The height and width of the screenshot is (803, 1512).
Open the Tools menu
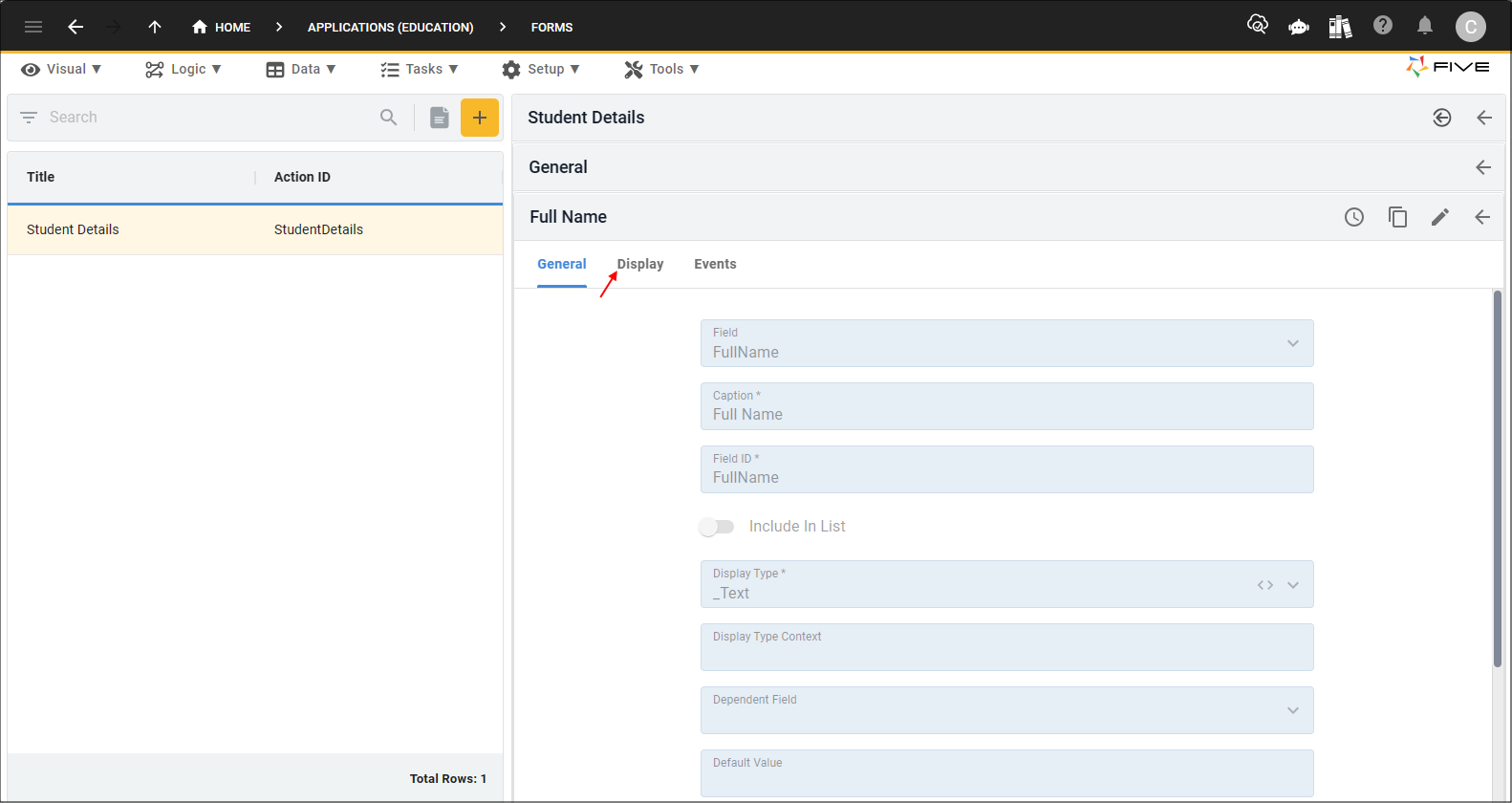(x=661, y=69)
